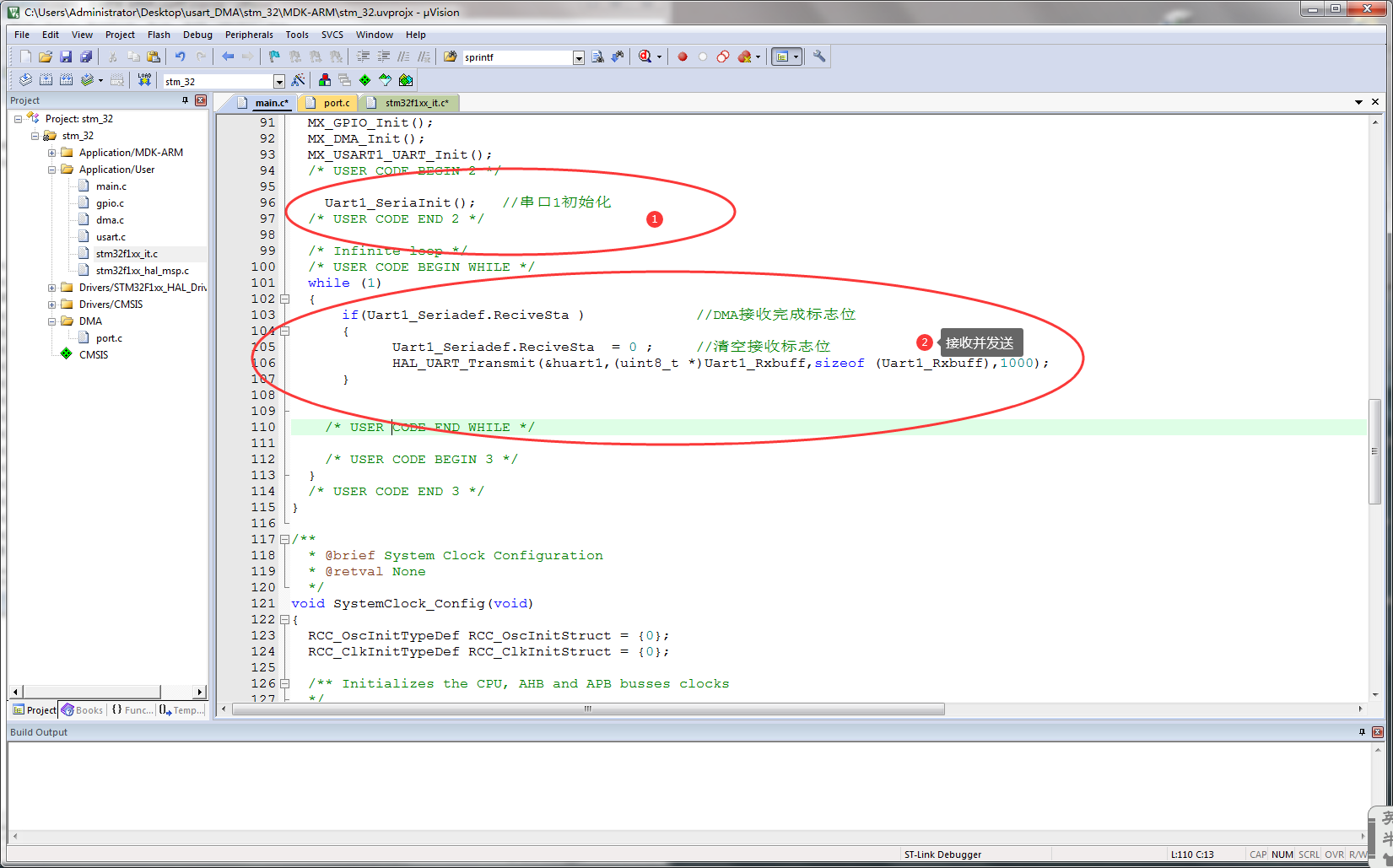Open the sprintf search dropdown

pyautogui.click(x=579, y=57)
